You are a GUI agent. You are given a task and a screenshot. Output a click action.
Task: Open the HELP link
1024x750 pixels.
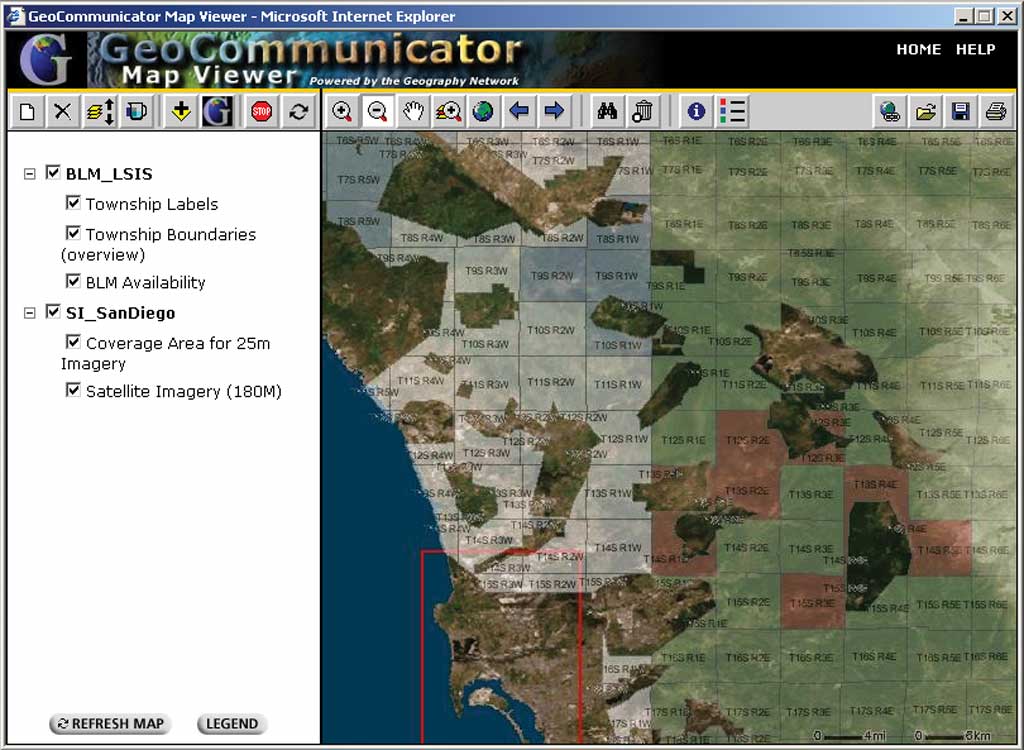pyautogui.click(x=976, y=50)
